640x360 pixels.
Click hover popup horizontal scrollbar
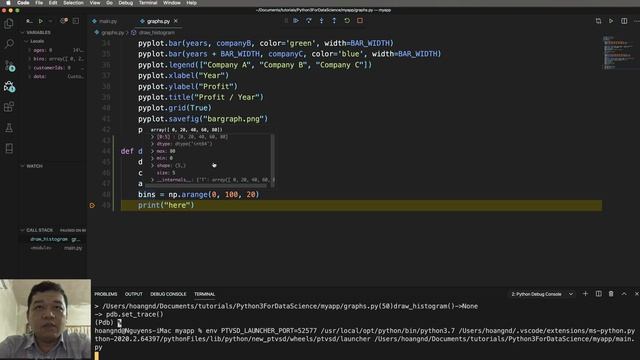tap(206, 185)
